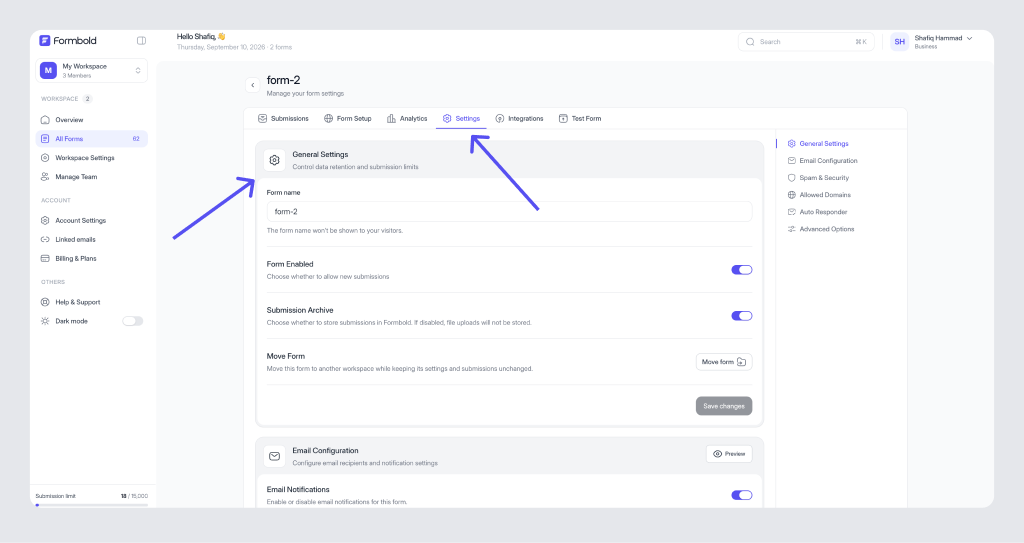Click the sun Dark mode icon

click(x=45, y=321)
